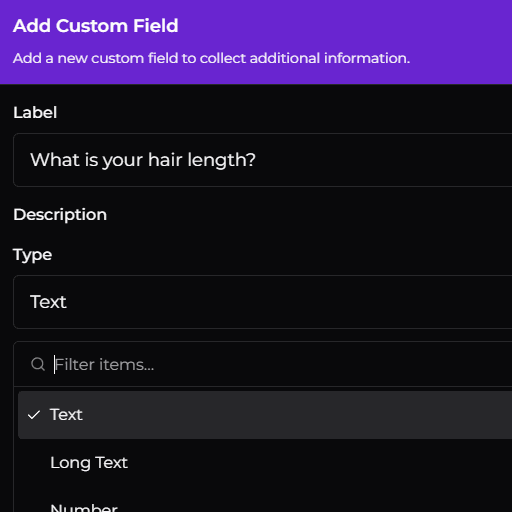Click the Label input with hair length question
The image size is (512, 512).
(x=263, y=160)
